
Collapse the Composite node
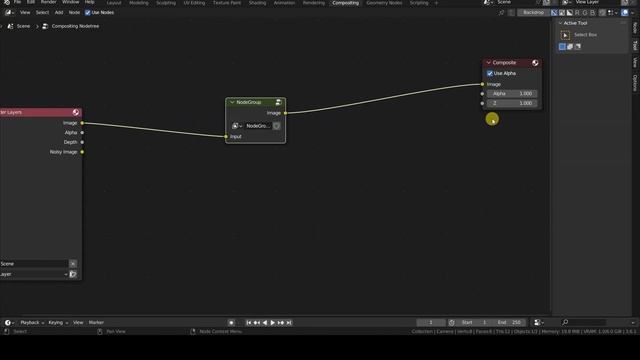488,63
